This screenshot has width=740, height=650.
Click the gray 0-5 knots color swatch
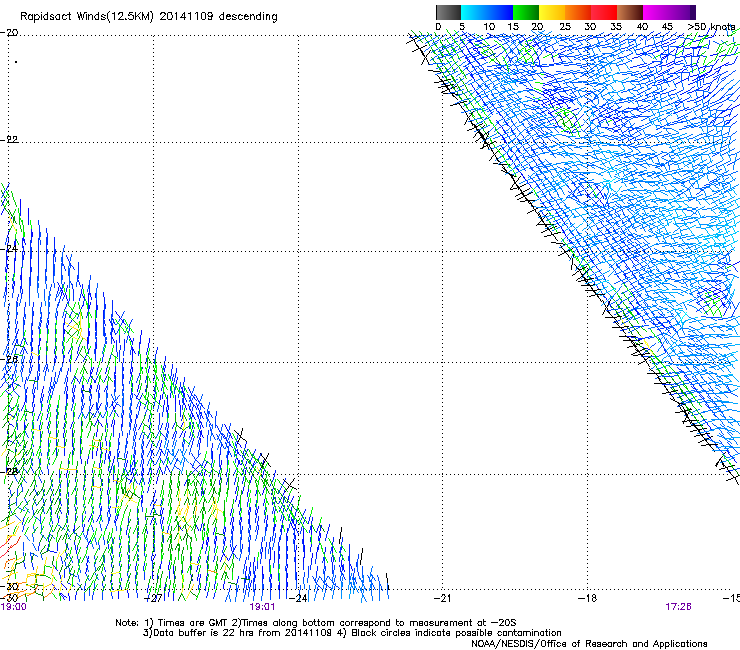tap(448, 12)
